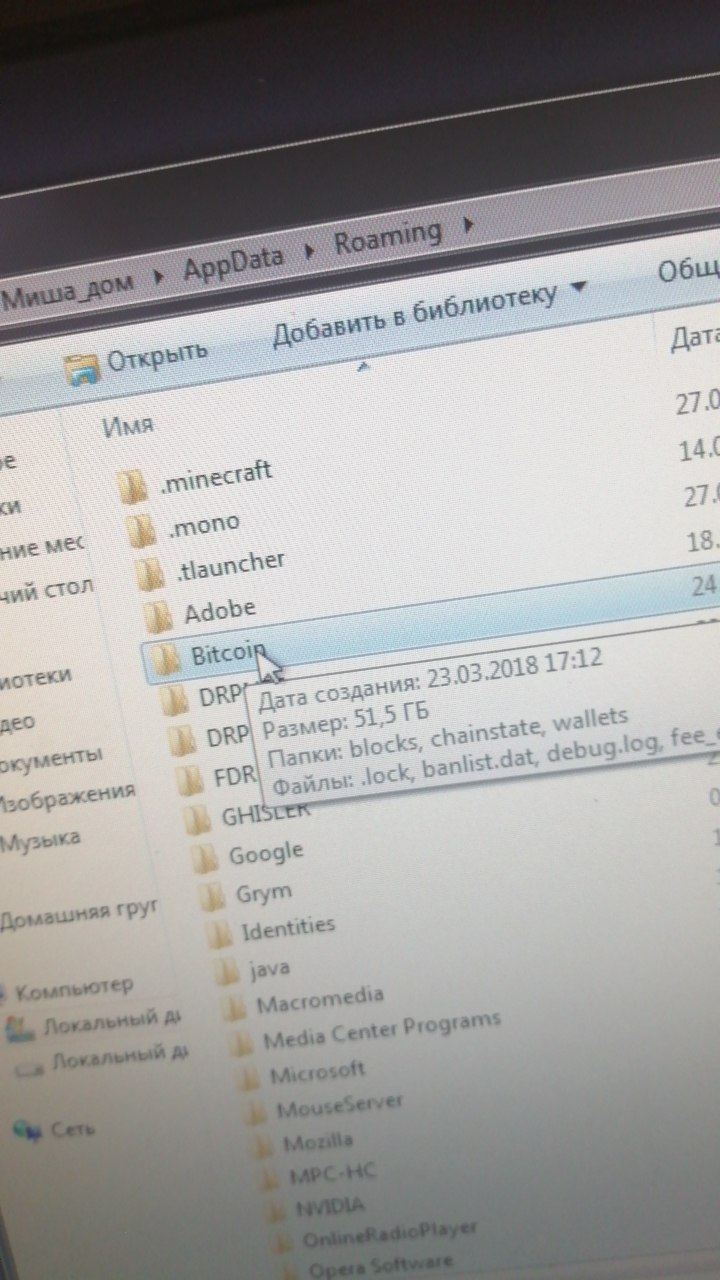This screenshot has width=720, height=1280.
Task: Click the .mono folder name
Action: [x=204, y=522]
